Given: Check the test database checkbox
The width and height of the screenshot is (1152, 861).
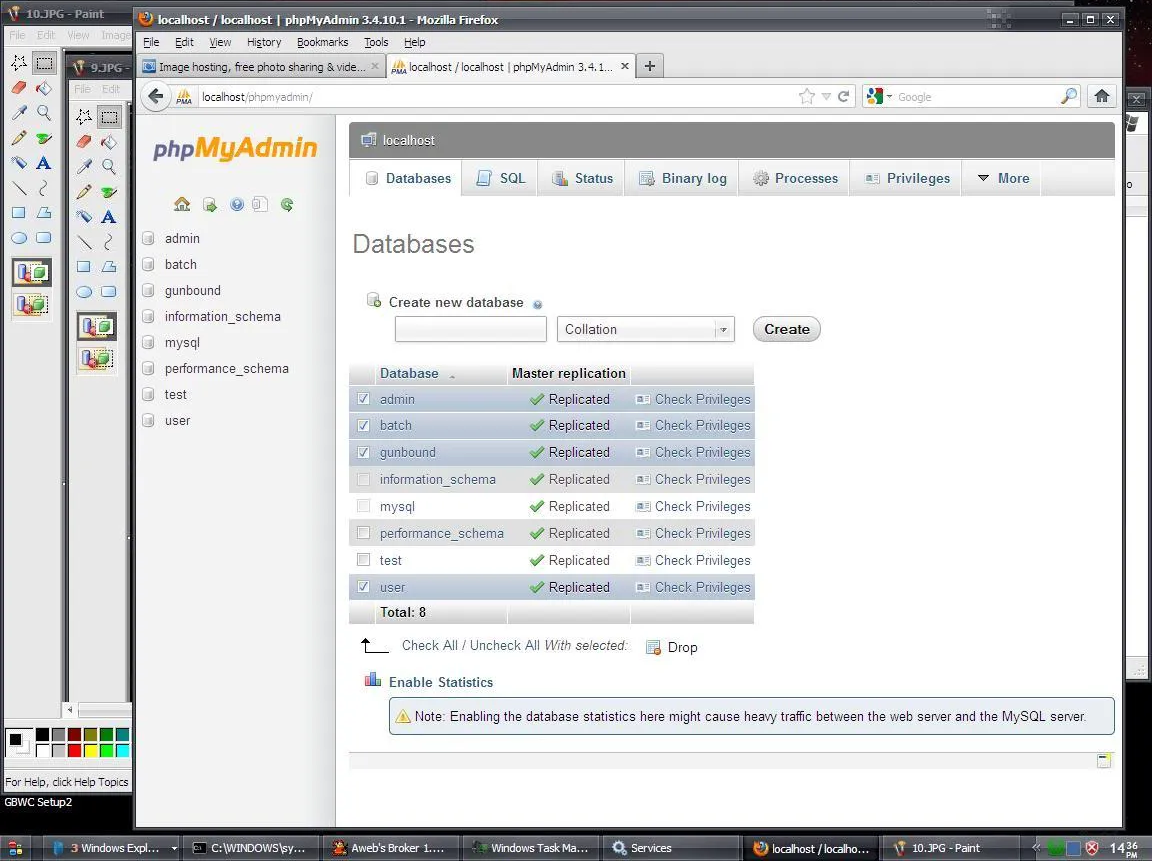Looking at the screenshot, I should 363,560.
